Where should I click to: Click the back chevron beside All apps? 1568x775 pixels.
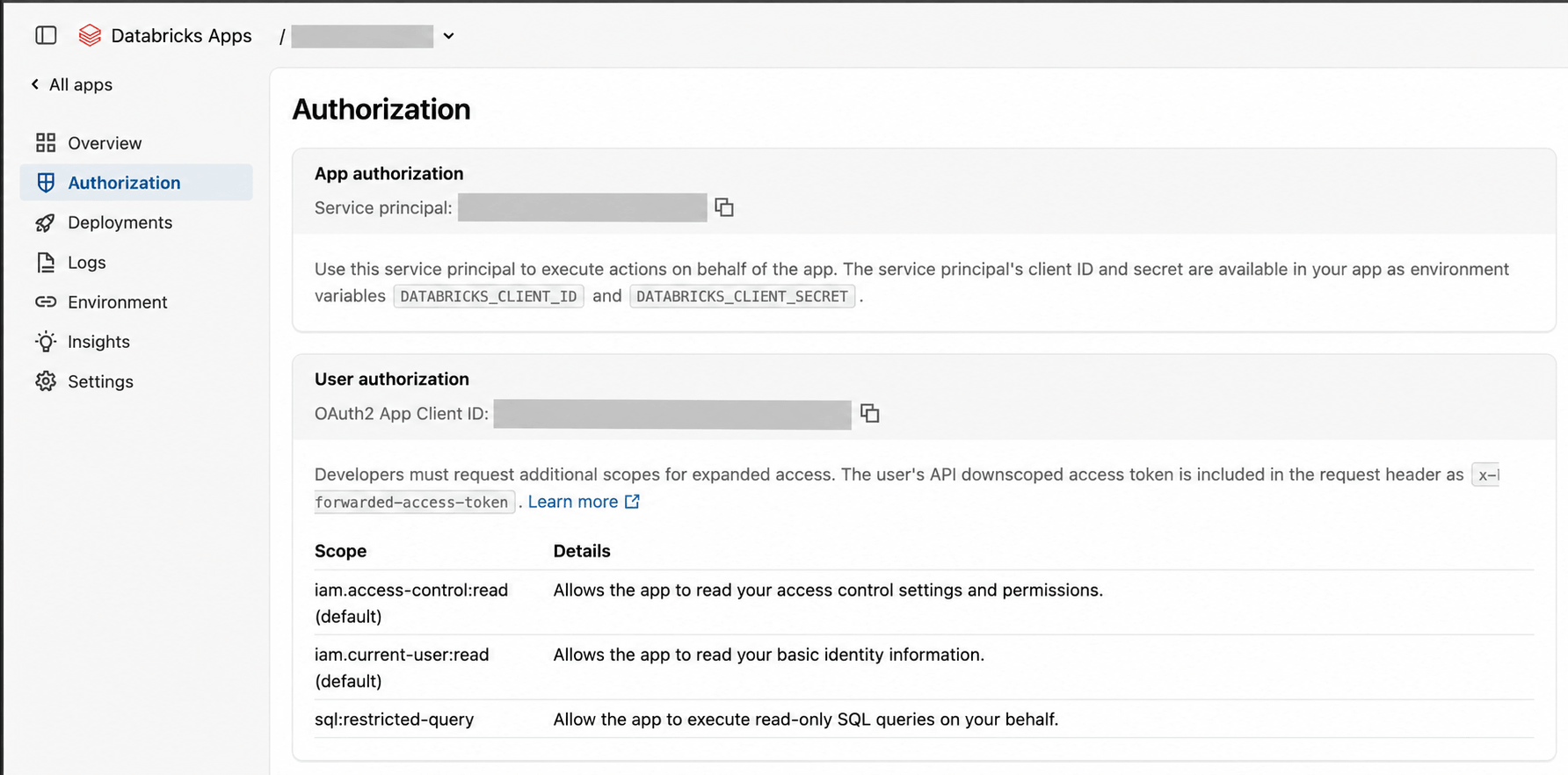point(35,84)
